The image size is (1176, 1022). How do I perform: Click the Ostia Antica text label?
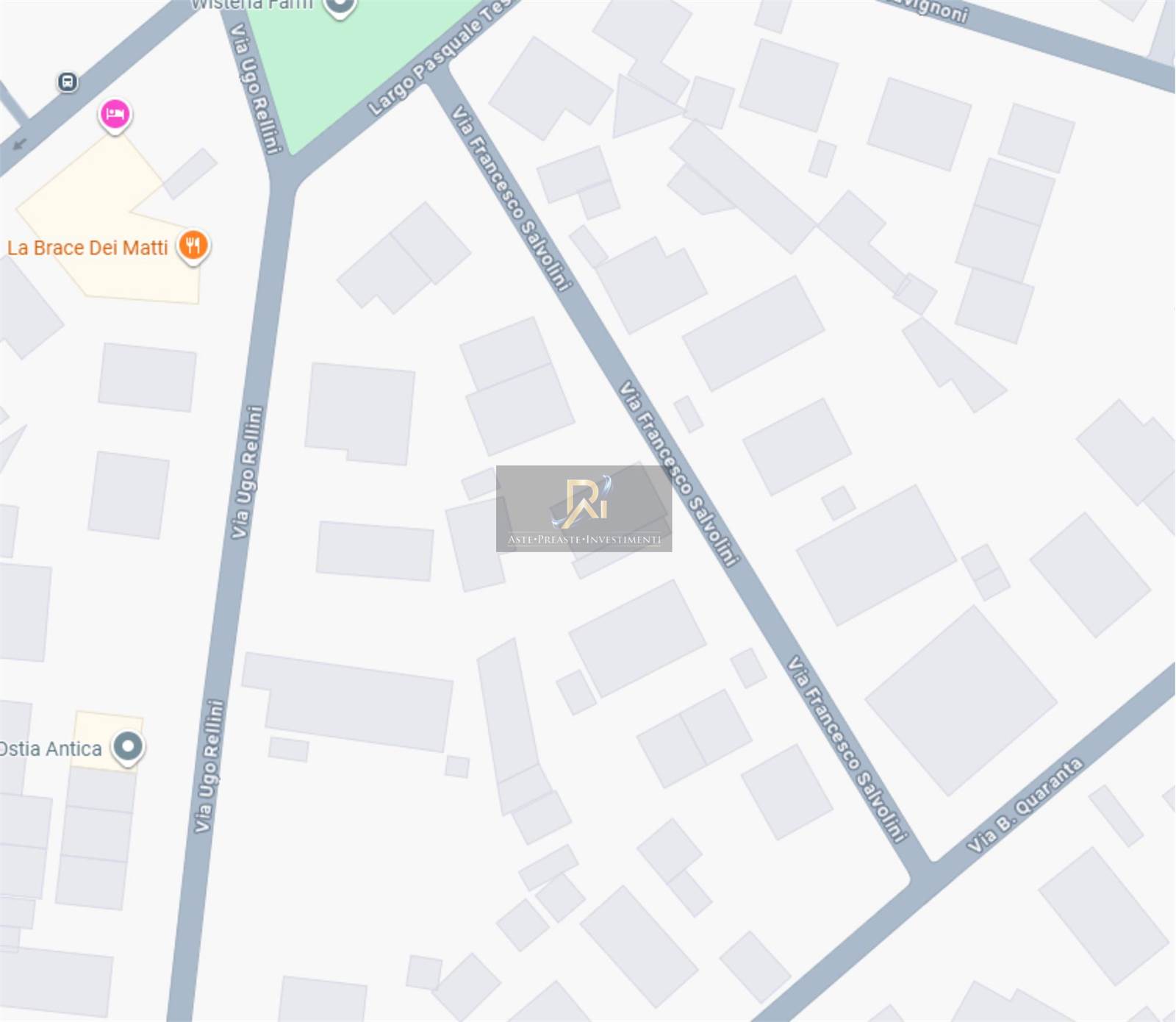point(51,748)
